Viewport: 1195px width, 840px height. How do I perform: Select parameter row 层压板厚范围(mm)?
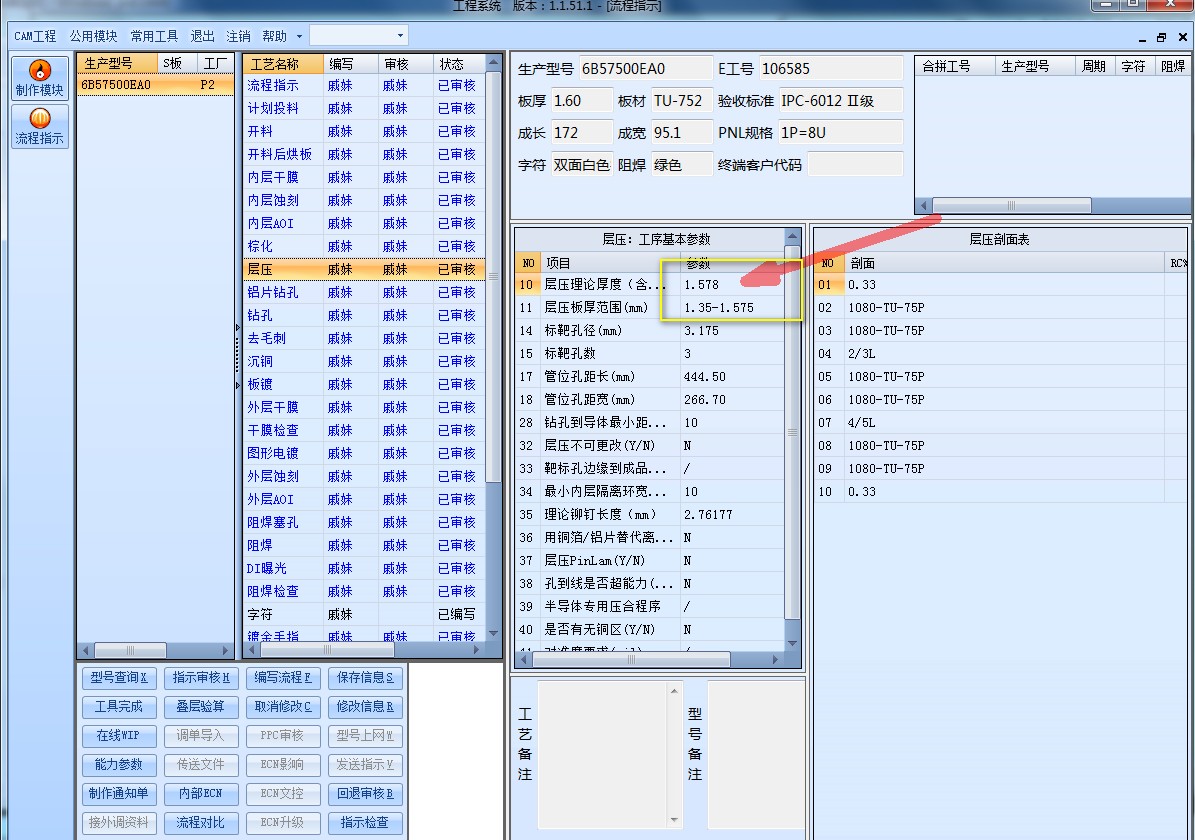(650, 308)
